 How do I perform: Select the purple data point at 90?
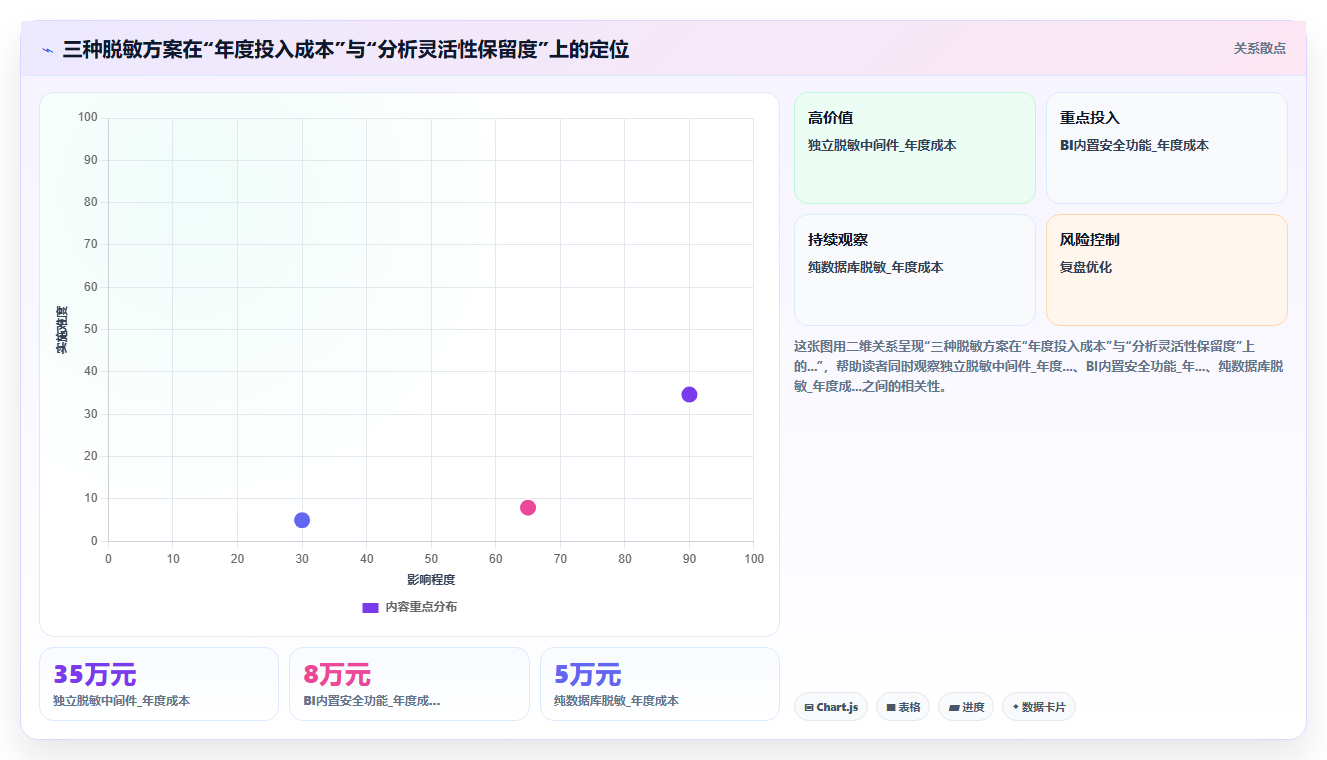click(x=689, y=394)
